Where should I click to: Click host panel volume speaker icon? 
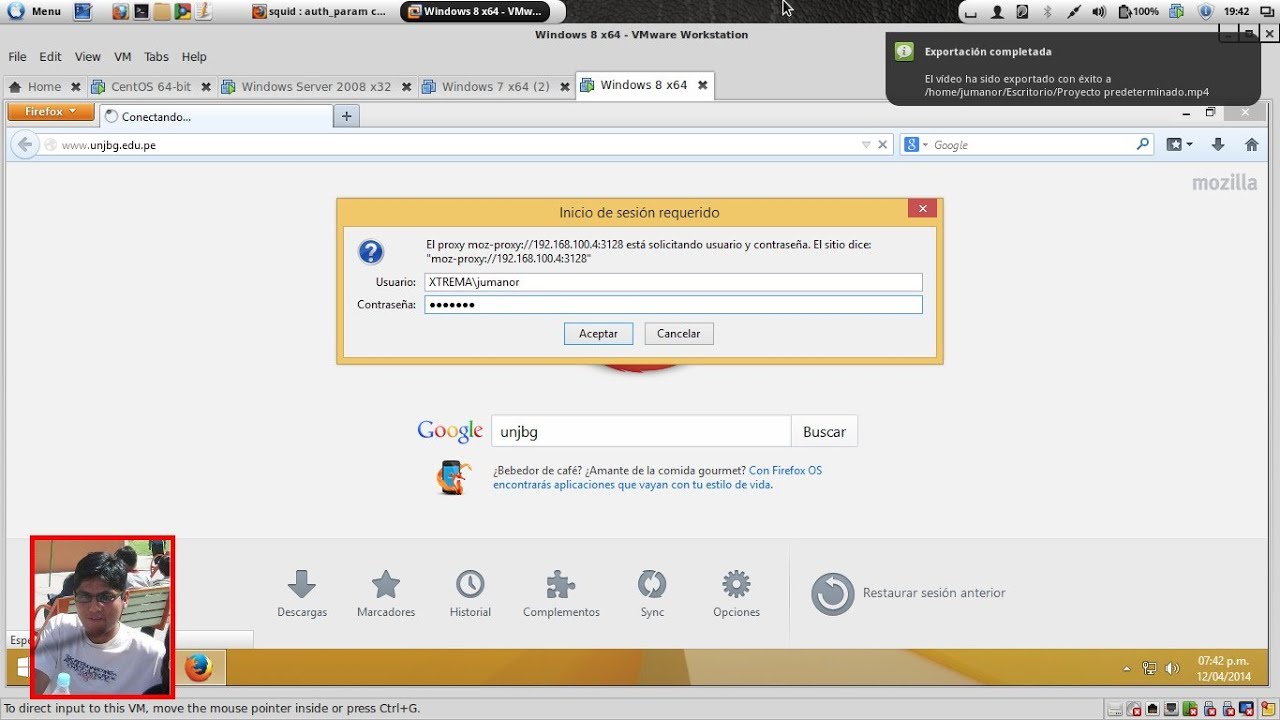pos(1099,12)
